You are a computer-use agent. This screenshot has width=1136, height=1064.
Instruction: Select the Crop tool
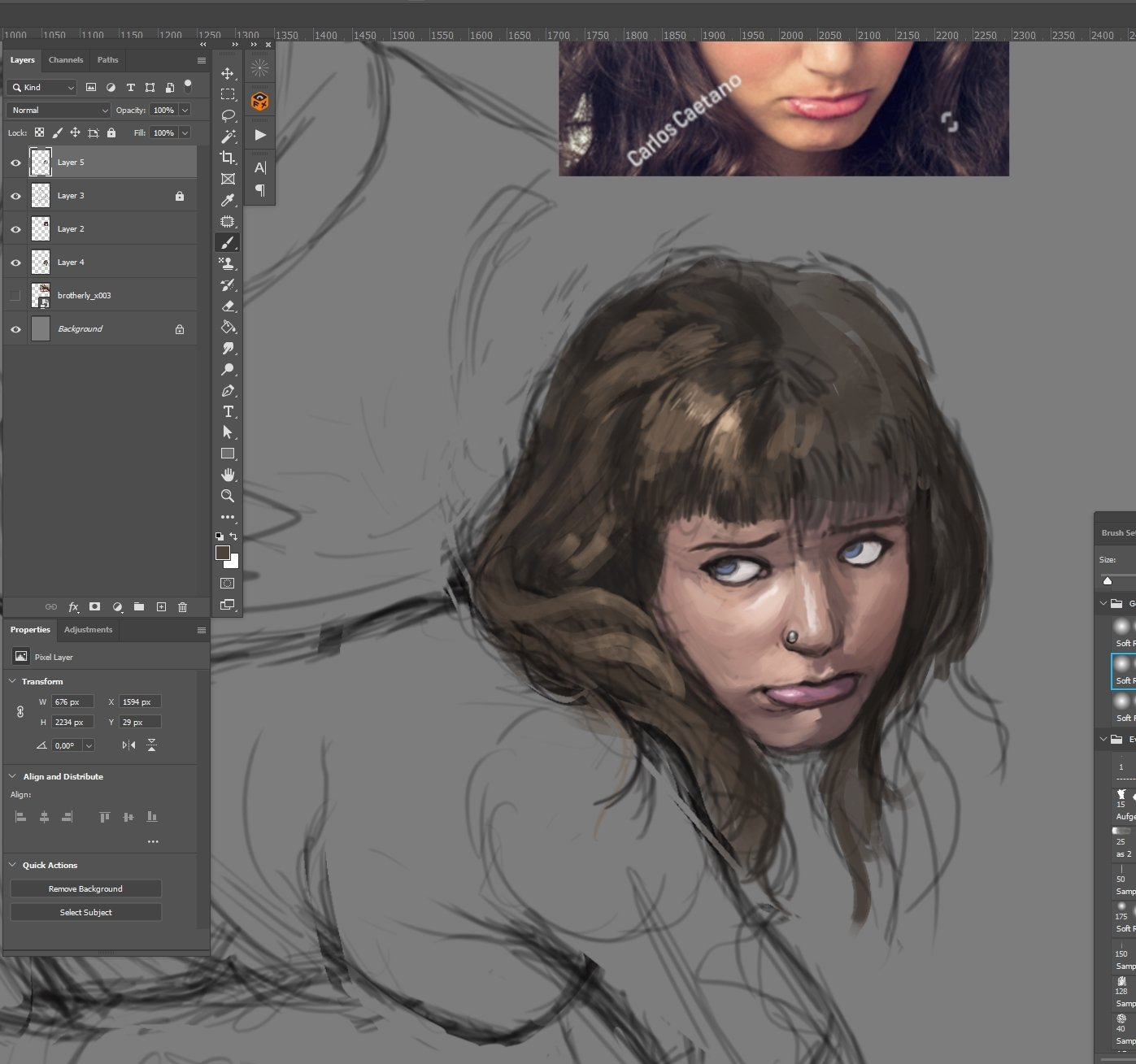coord(228,158)
